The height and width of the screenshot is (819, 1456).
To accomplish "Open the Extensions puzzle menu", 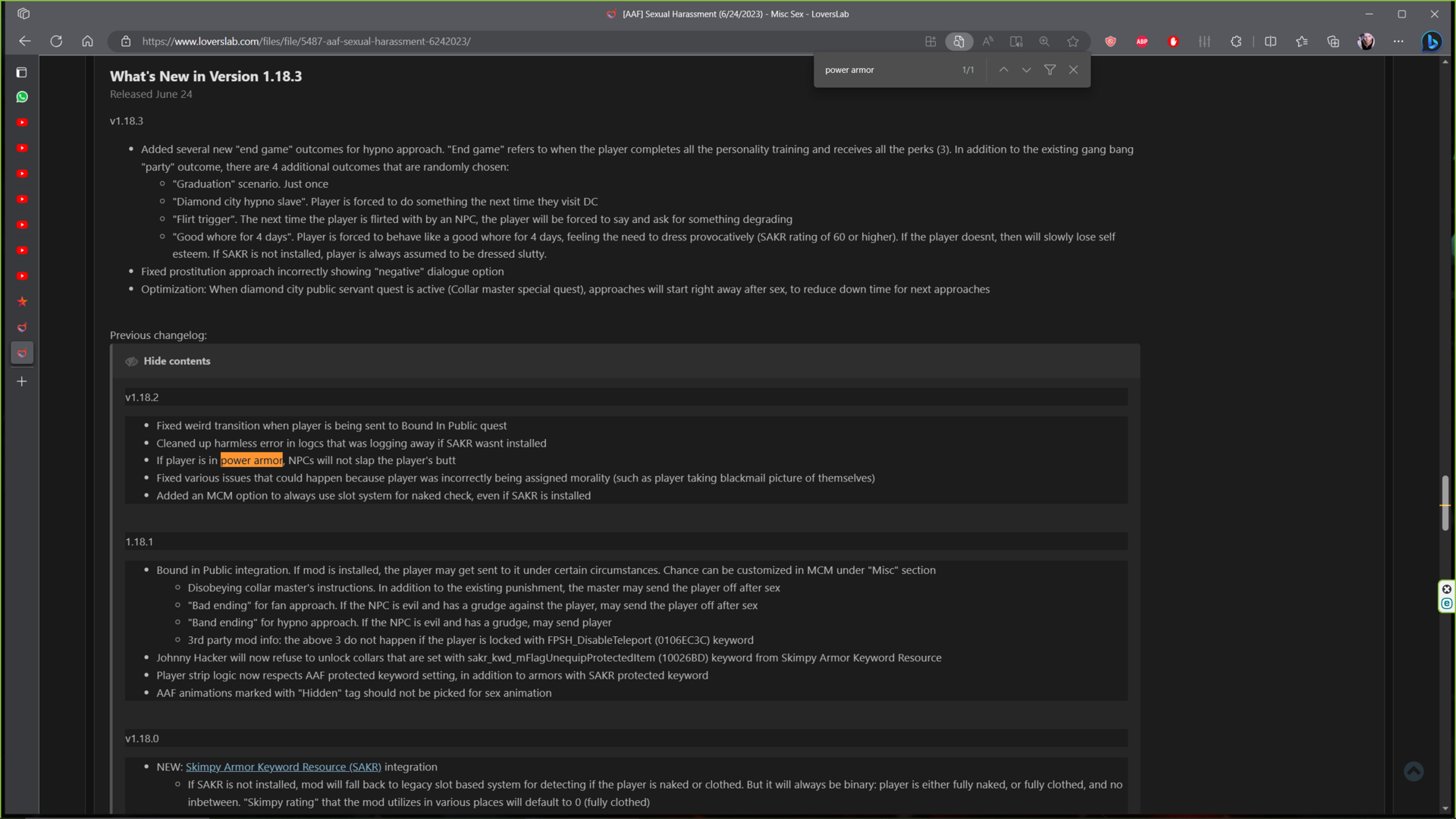I will point(1236,42).
